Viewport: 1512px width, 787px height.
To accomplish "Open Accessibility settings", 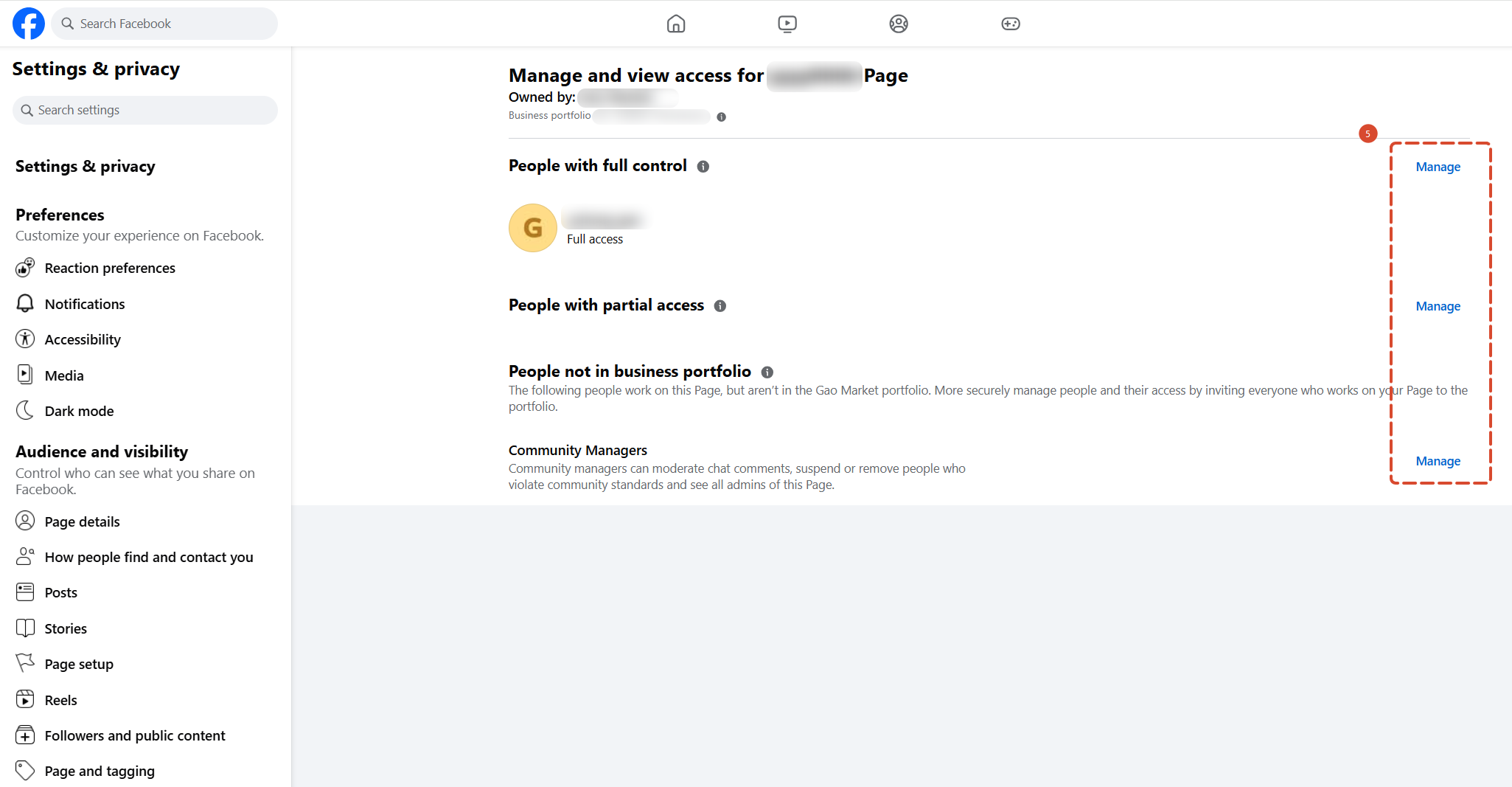I will 83,340.
